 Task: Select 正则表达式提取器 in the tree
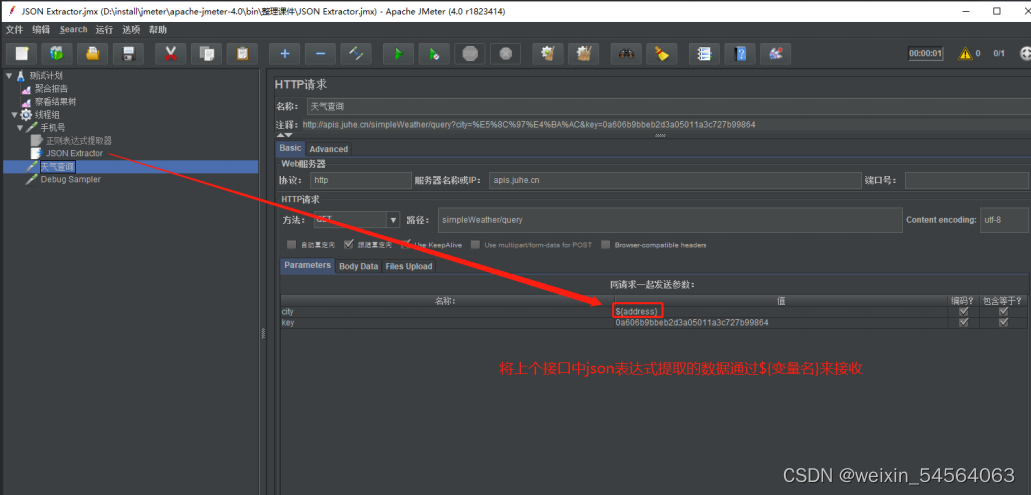tap(79, 140)
